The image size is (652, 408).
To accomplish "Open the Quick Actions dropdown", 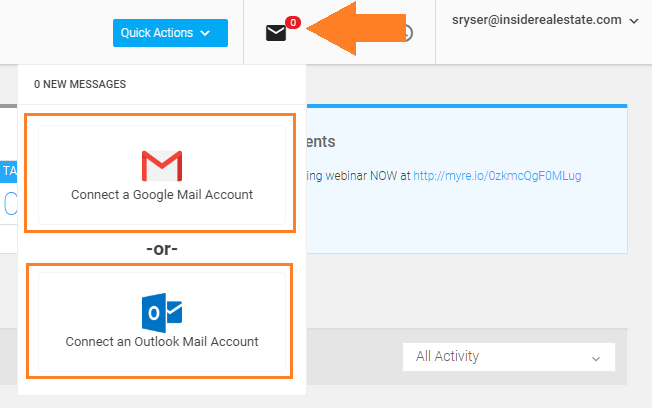I will tap(170, 33).
